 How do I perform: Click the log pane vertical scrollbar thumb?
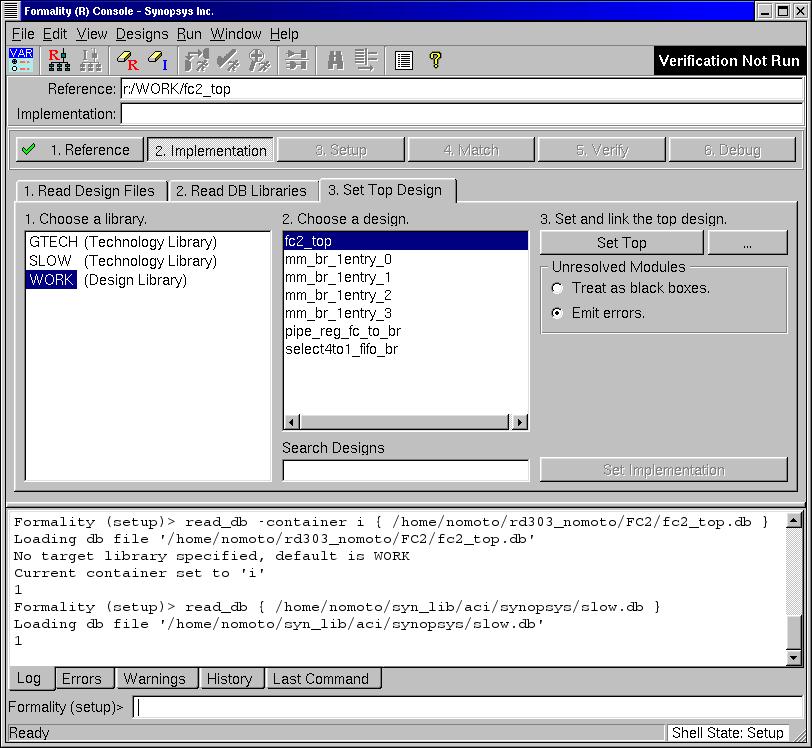point(793,632)
